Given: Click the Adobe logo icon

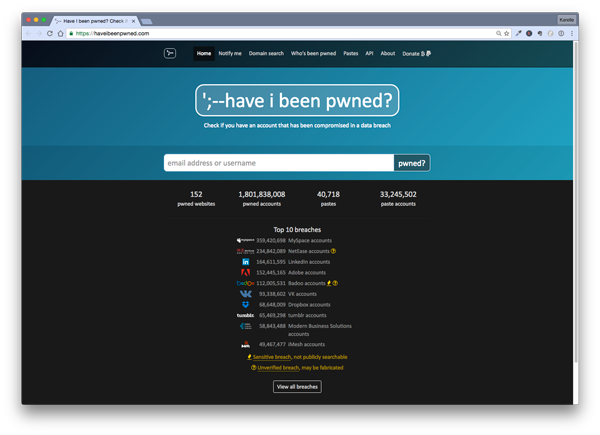Looking at the screenshot, I should point(246,272).
